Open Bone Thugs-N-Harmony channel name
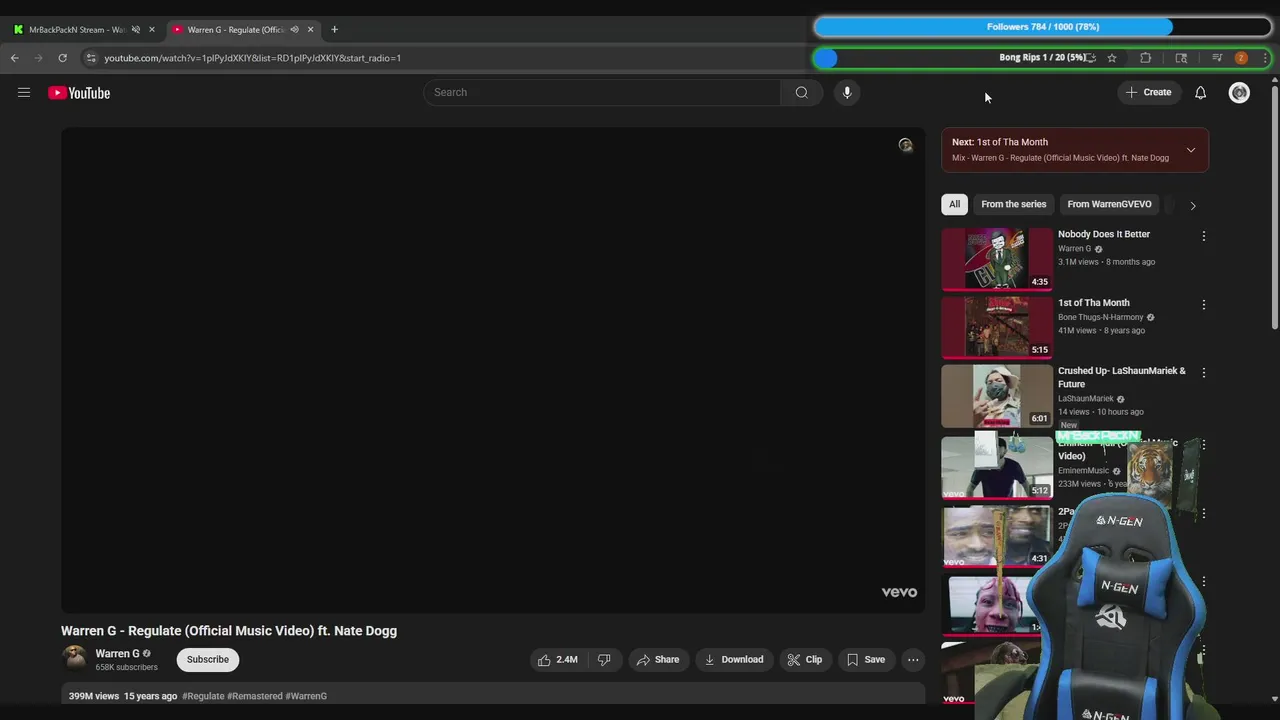1280x720 pixels. click(x=1100, y=318)
